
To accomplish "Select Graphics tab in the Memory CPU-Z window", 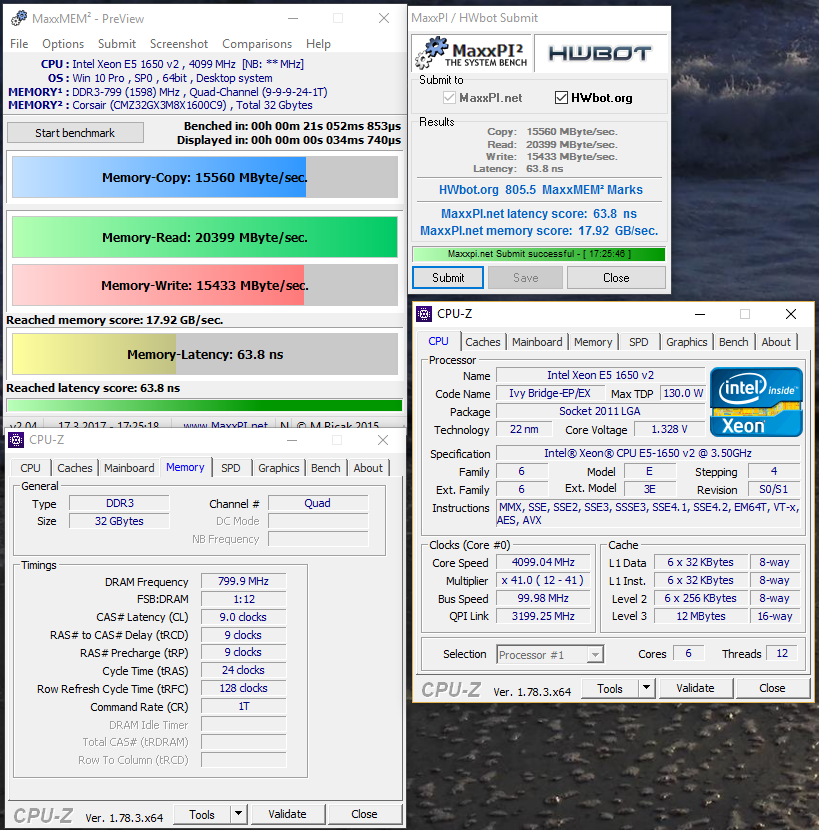I will [279, 468].
